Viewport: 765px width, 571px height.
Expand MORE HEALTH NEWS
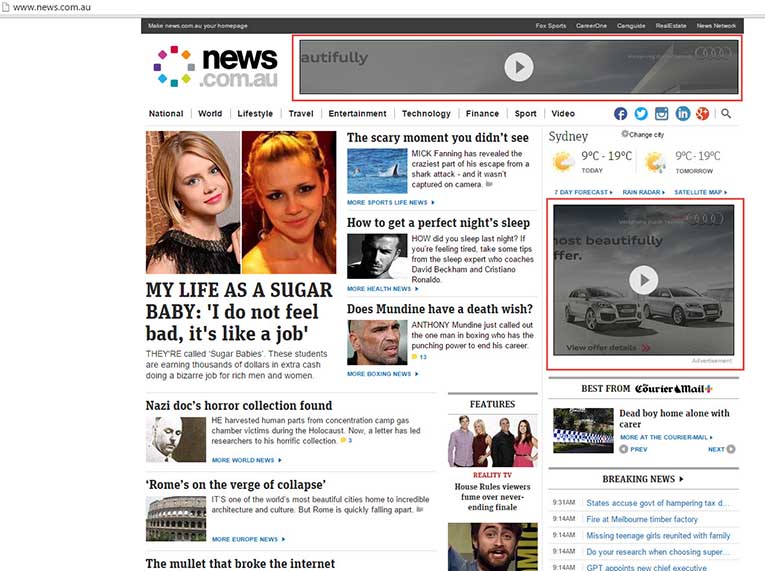[382, 289]
